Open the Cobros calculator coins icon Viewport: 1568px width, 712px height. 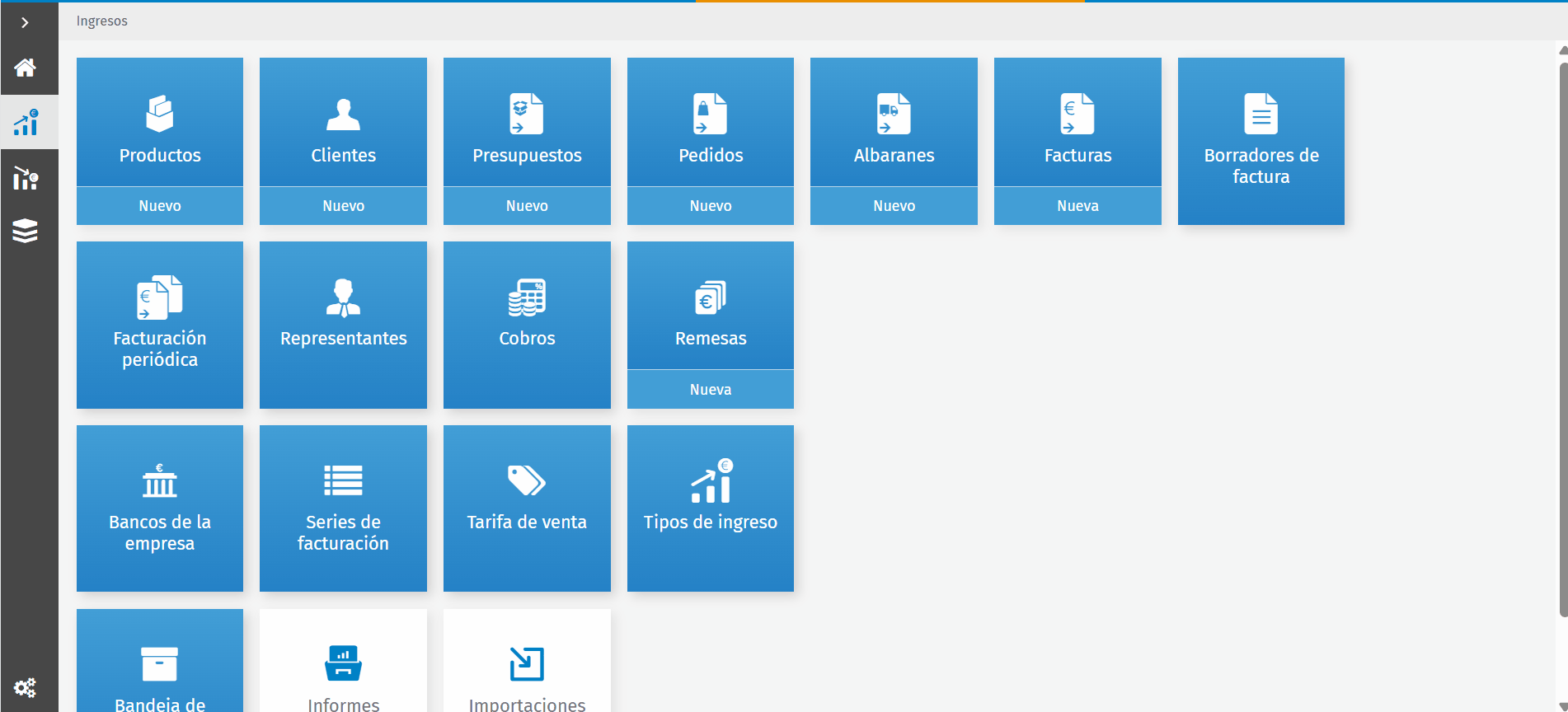tap(527, 297)
